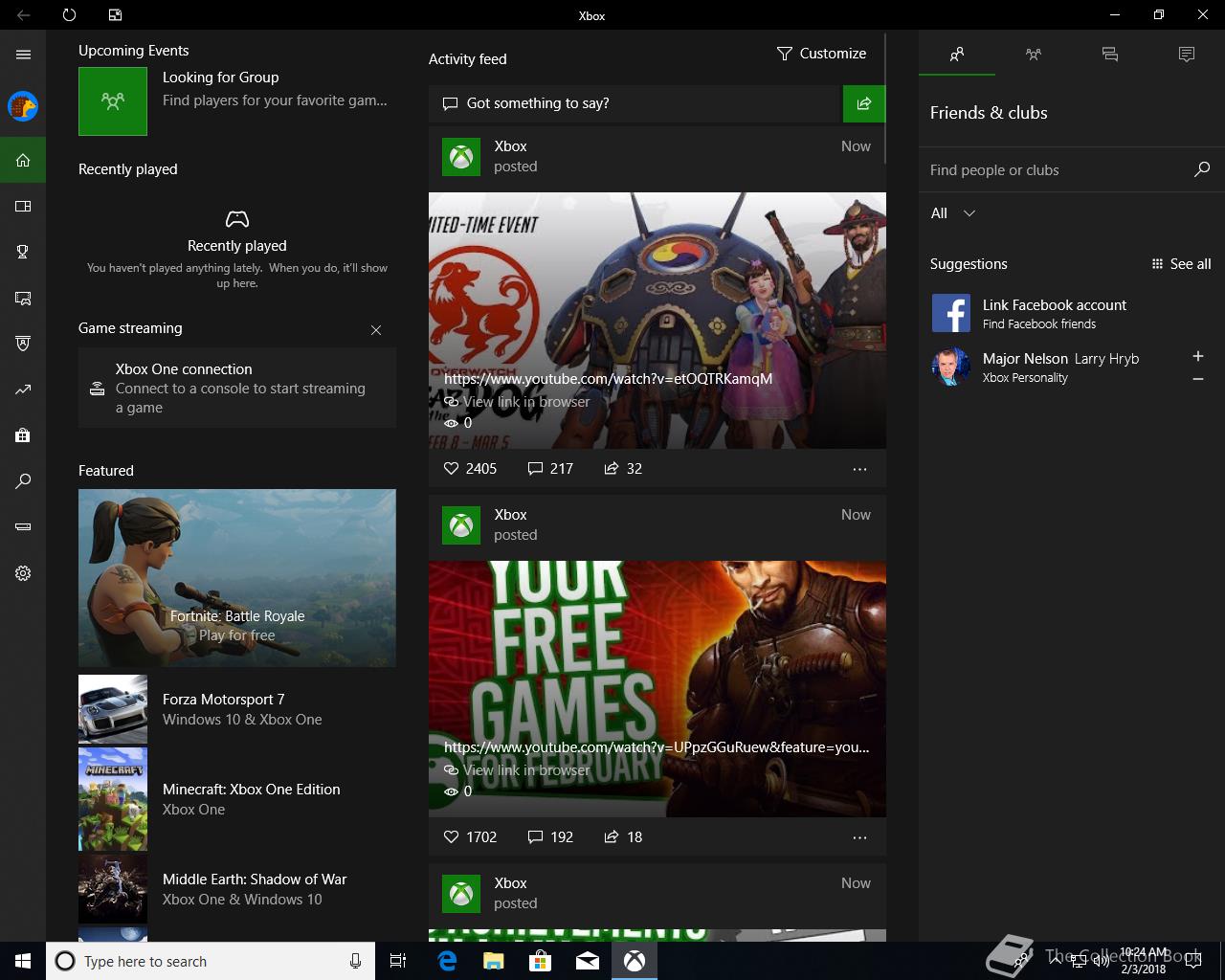Open Fortnite: Battle Royale featured image

pyautogui.click(x=237, y=578)
